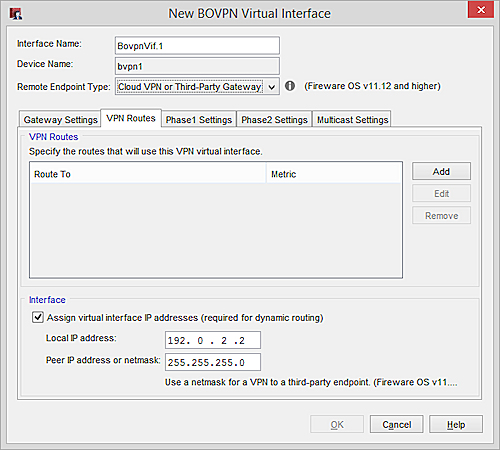Uncheck Assign virtual interface IP addresses

point(38,317)
